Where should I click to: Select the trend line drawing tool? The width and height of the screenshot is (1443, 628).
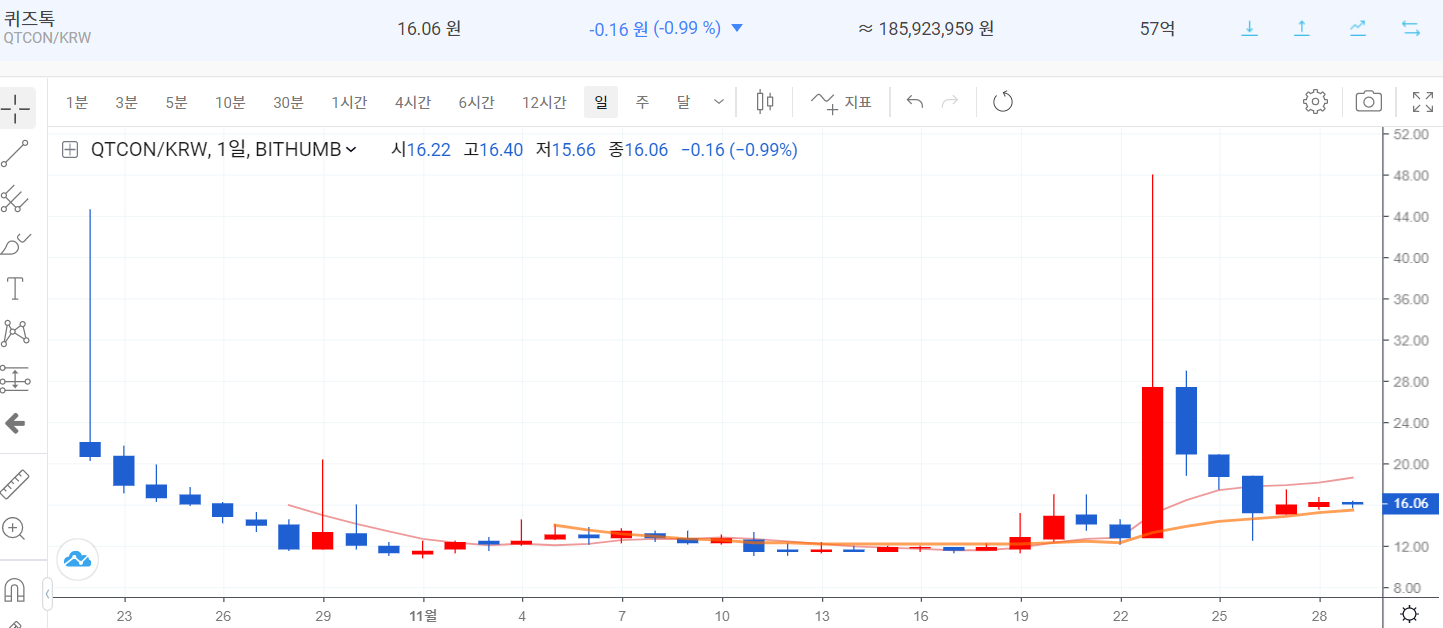point(15,153)
